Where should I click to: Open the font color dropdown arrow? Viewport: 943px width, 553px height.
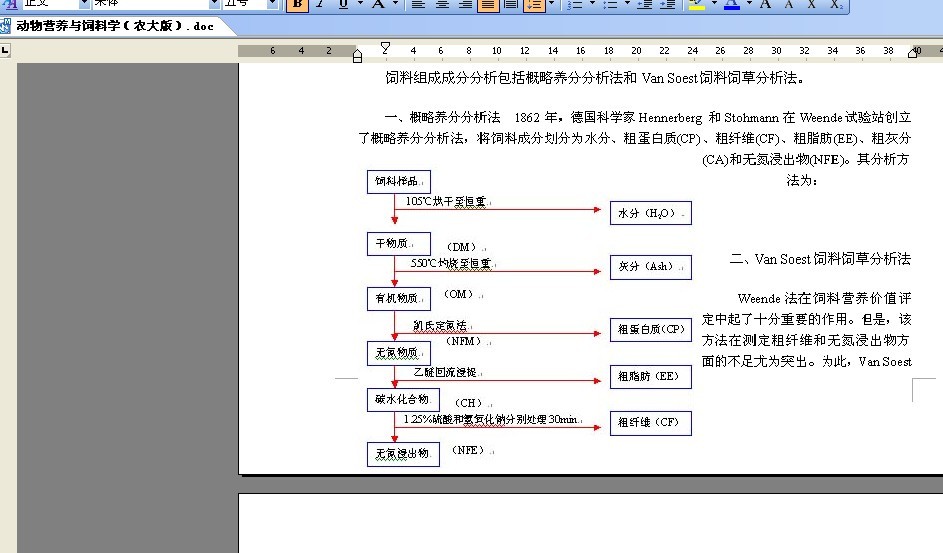749,5
